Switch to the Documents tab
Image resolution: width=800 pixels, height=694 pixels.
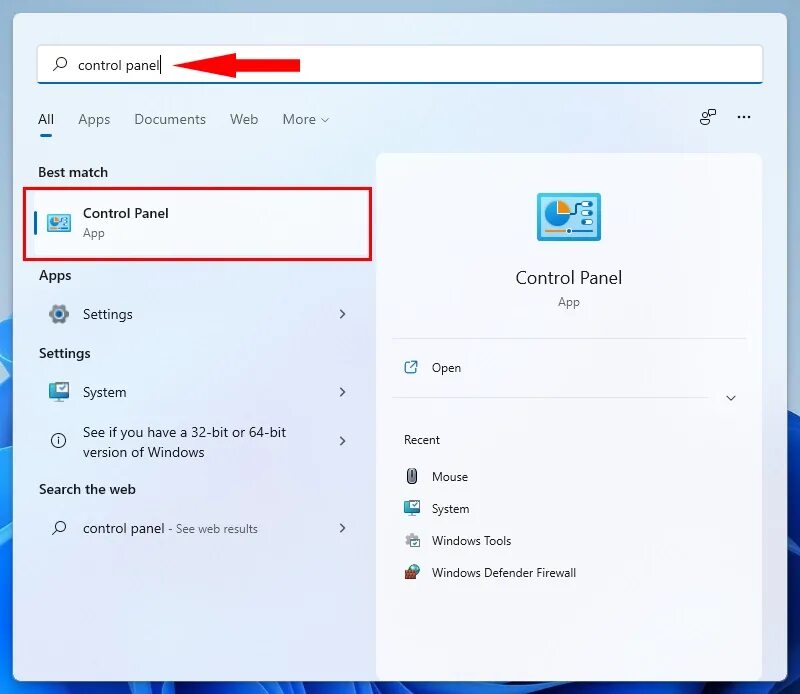[170, 119]
